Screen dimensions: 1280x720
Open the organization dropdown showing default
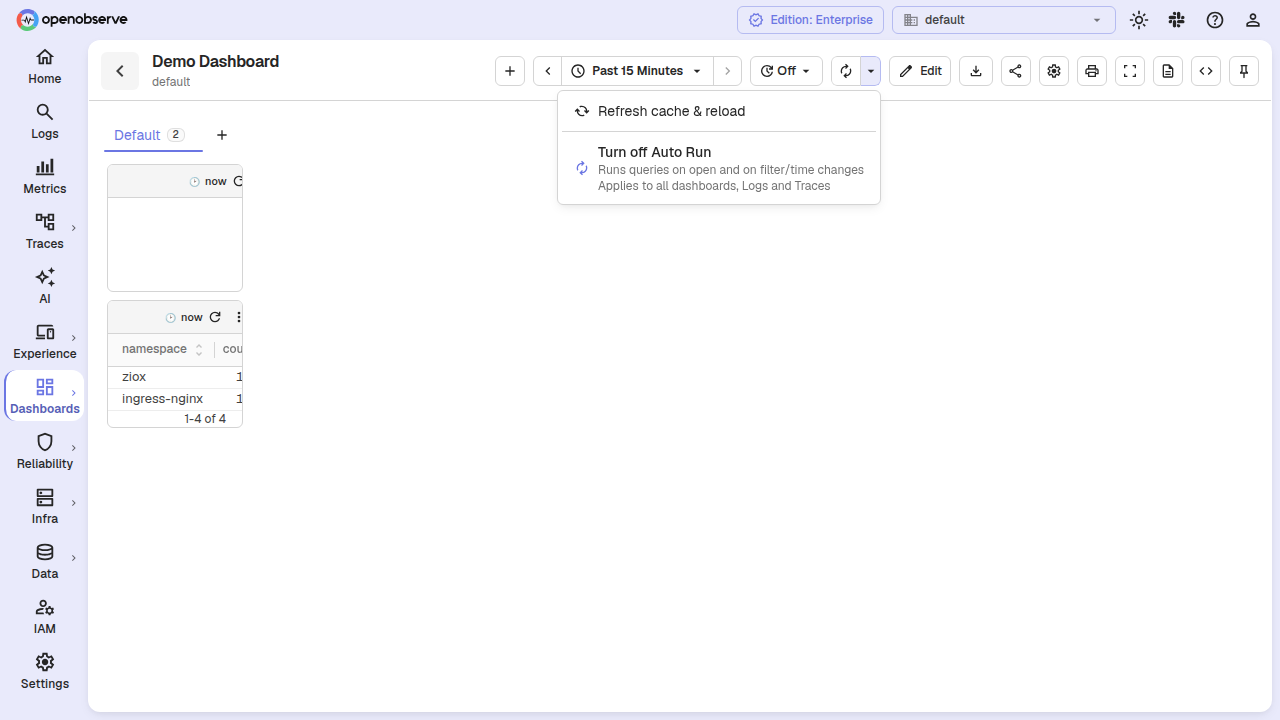click(x=1003, y=20)
